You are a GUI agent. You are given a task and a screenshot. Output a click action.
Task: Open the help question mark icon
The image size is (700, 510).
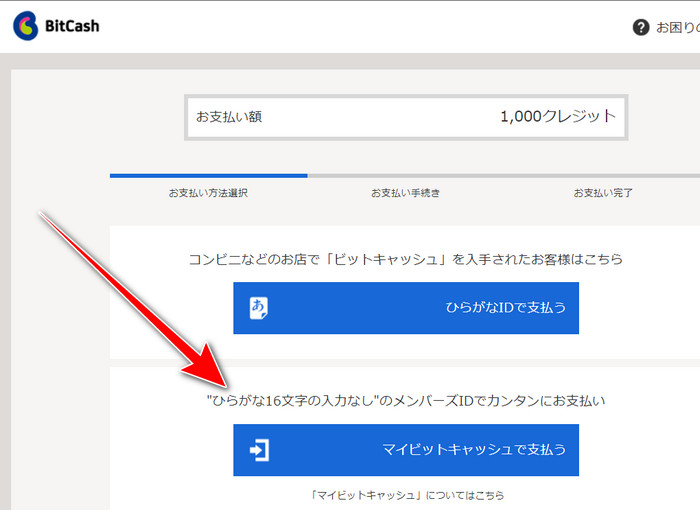pos(641,27)
